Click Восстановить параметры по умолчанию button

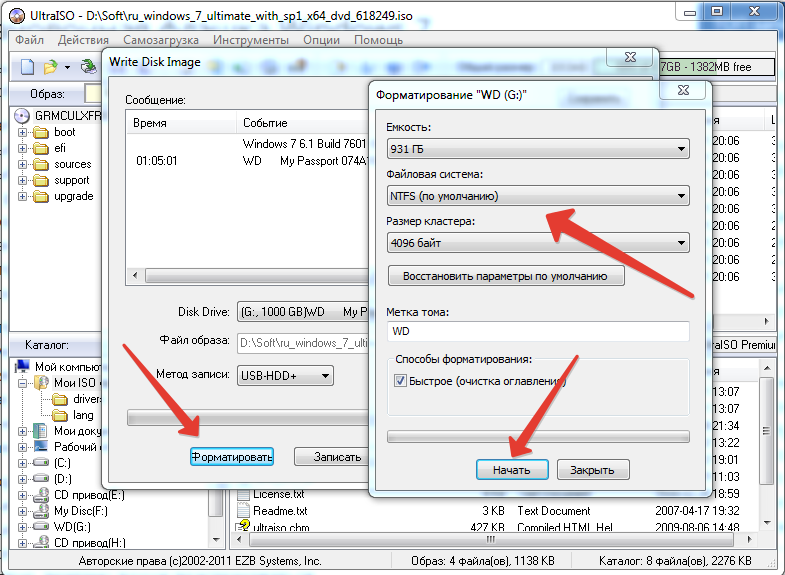pos(506,276)
